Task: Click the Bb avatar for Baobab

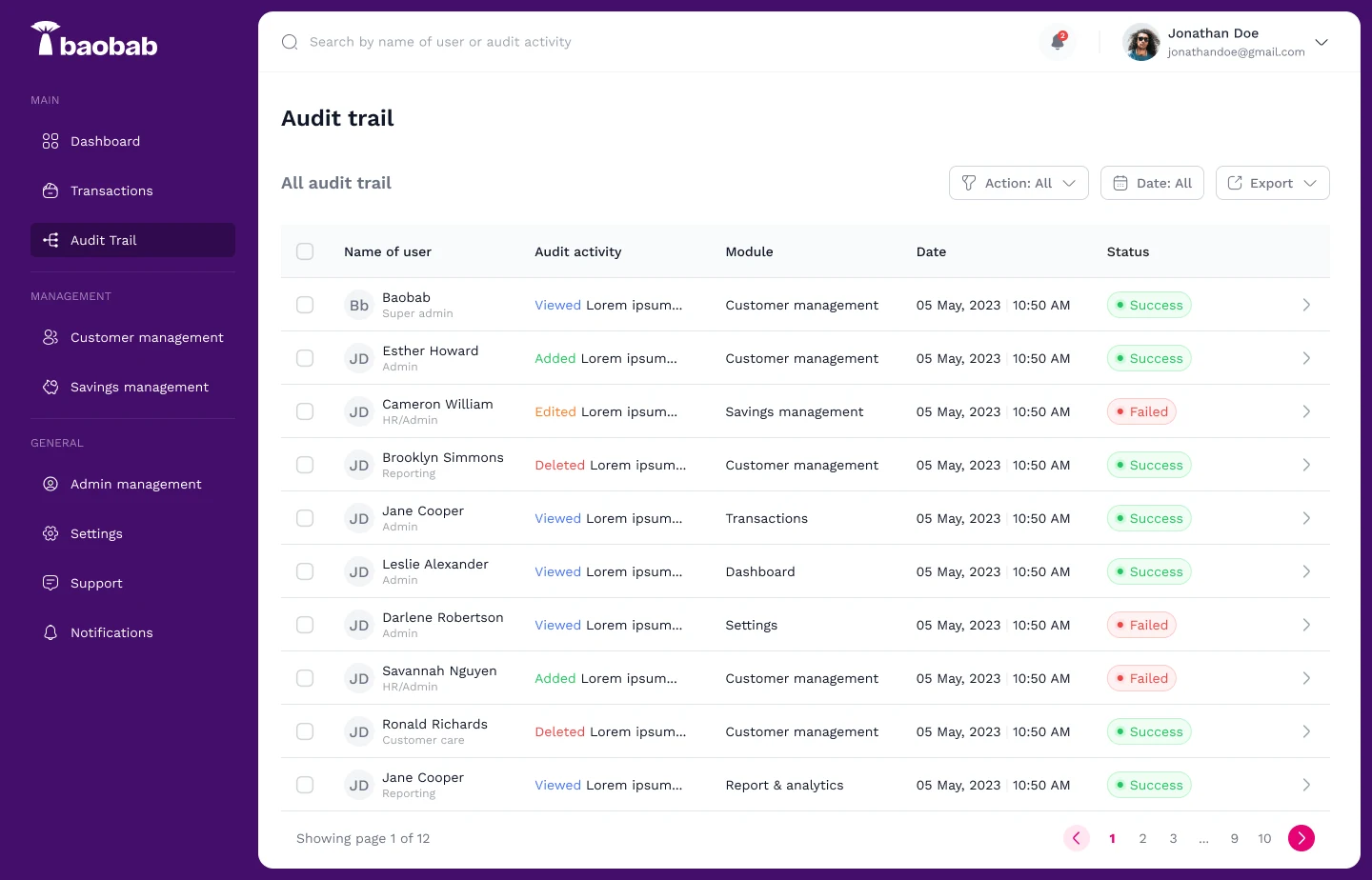Action: coord(359,305)
